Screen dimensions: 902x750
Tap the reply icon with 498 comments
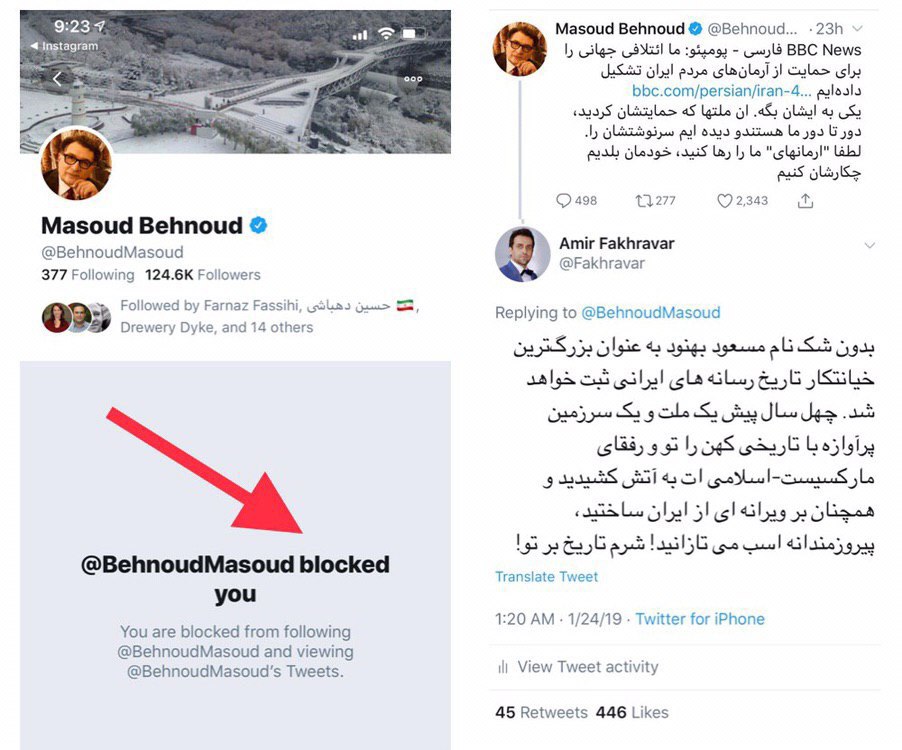[x=563, y=200]
